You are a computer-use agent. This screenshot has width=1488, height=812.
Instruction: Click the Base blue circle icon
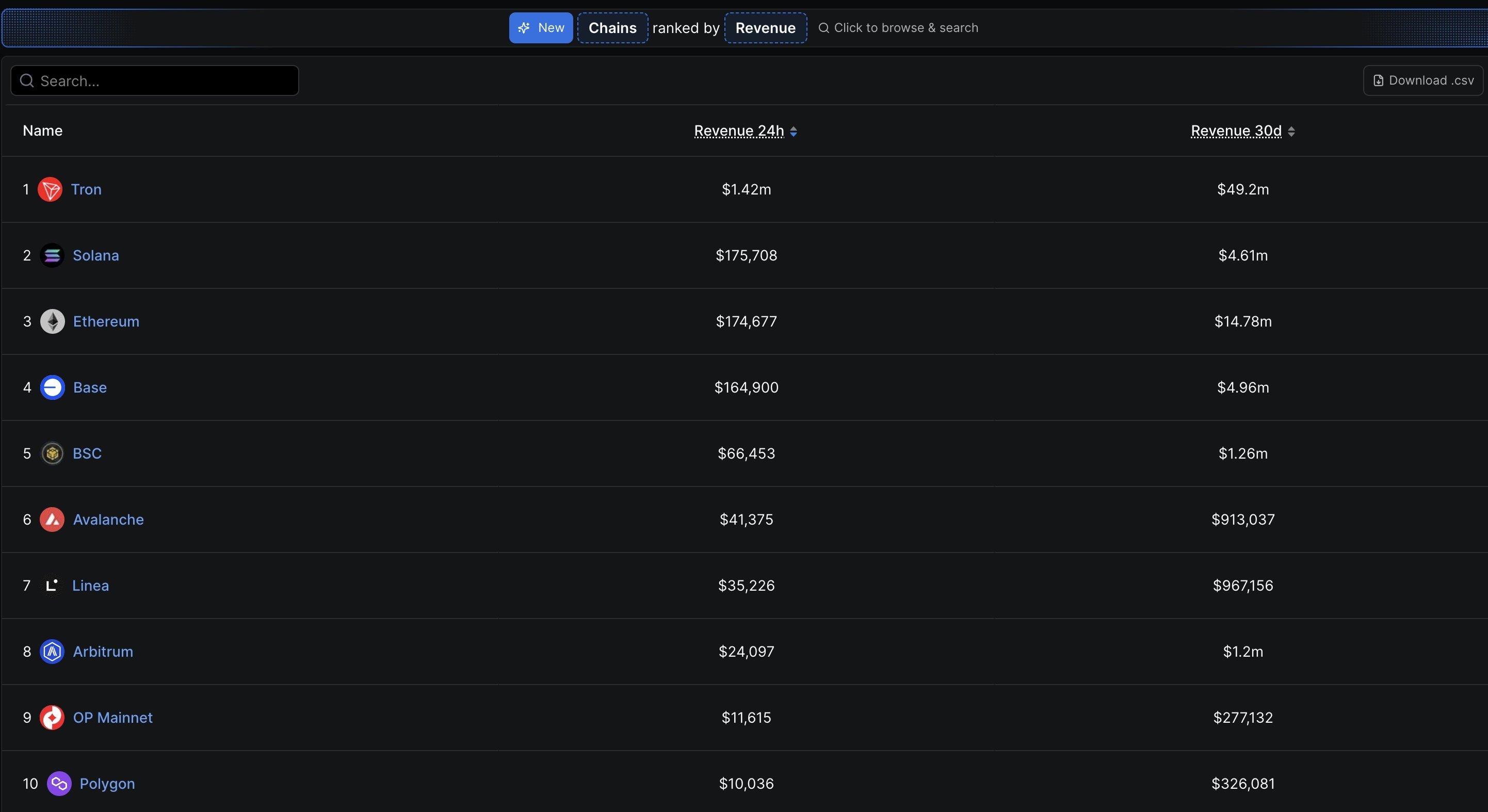click(52, 387)
